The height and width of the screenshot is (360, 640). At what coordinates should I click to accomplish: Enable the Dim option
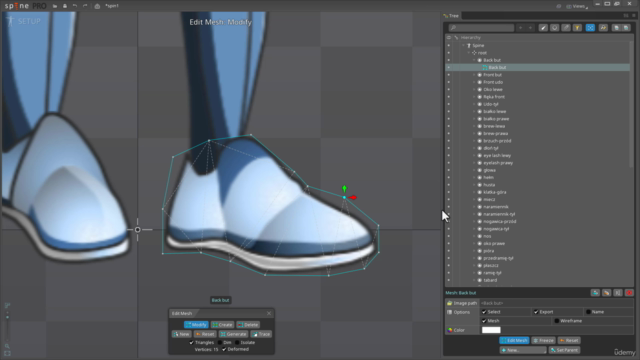coord(220,343)
